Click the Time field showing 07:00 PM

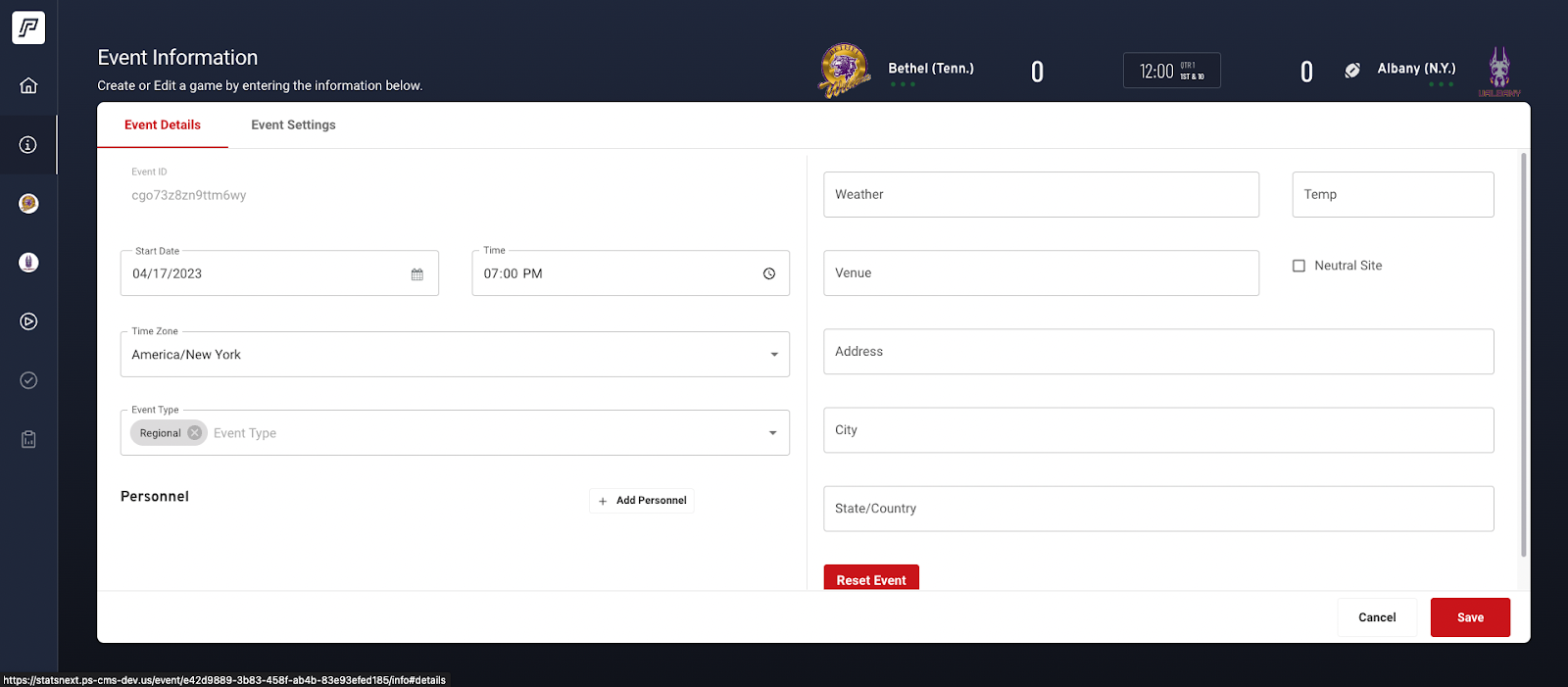point(630,273)
